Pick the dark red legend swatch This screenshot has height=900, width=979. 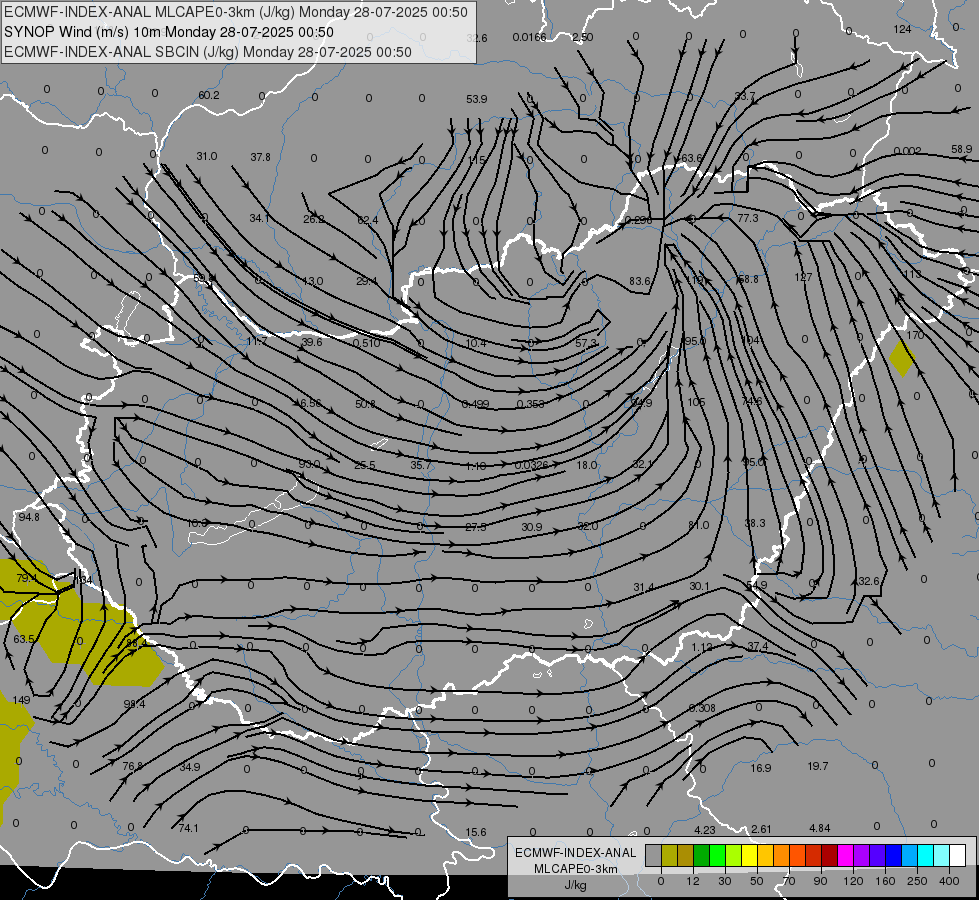(x=830, y=855)
